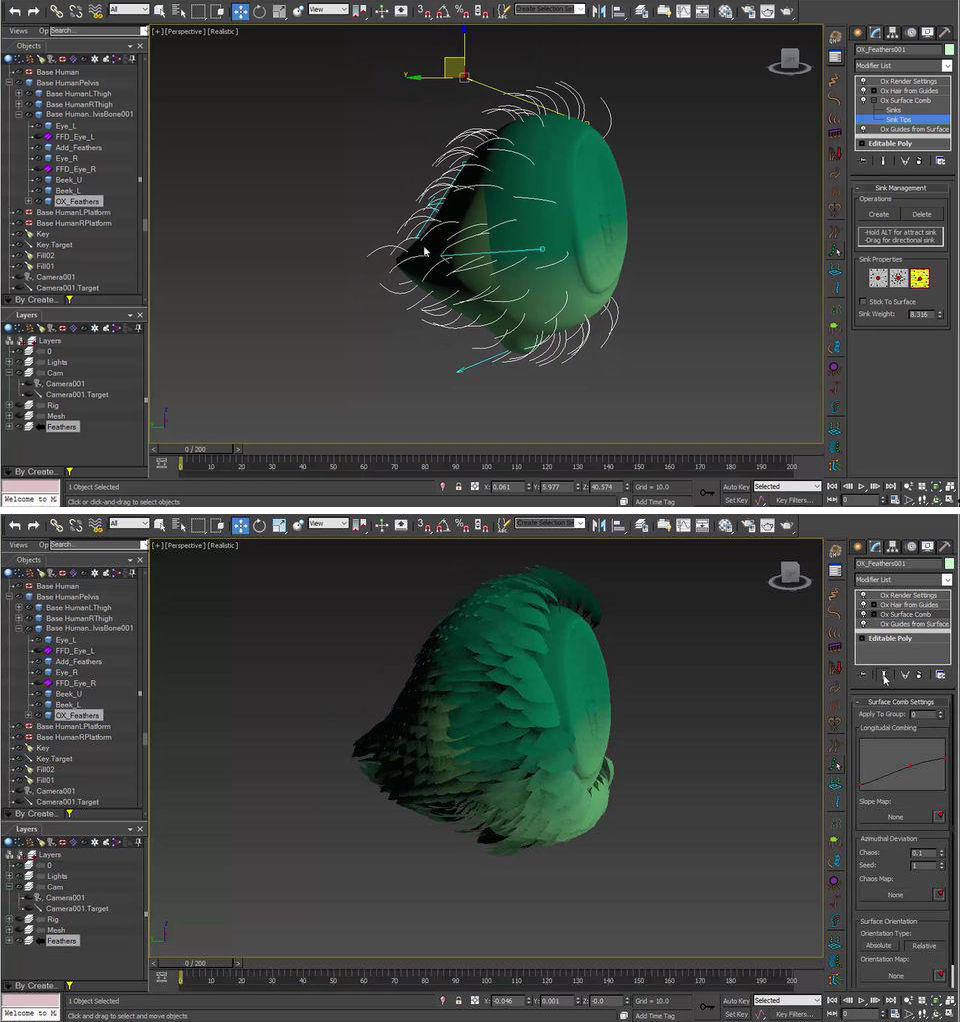Toggle Ox Guides from Surface lightbulb, lower stack

pyautogui.click(x=864, y=624)
